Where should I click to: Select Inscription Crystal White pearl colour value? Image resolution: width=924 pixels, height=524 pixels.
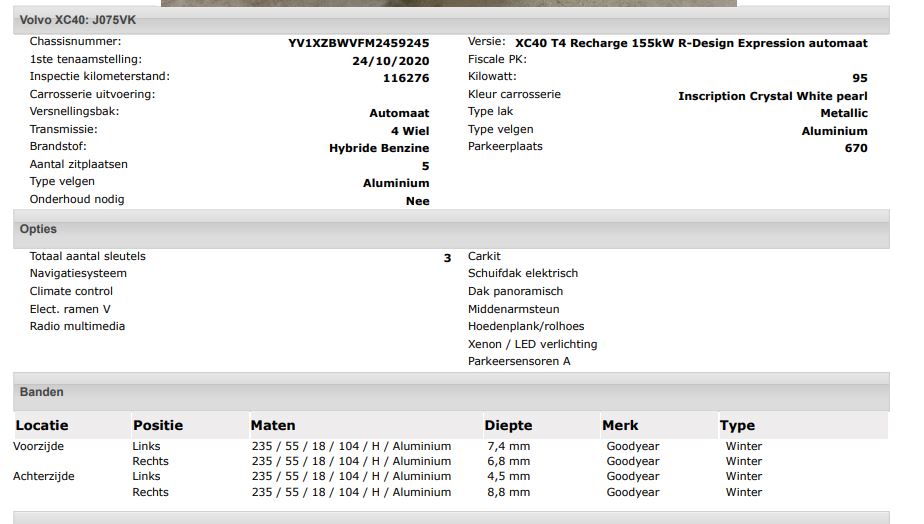coord(772,96)
